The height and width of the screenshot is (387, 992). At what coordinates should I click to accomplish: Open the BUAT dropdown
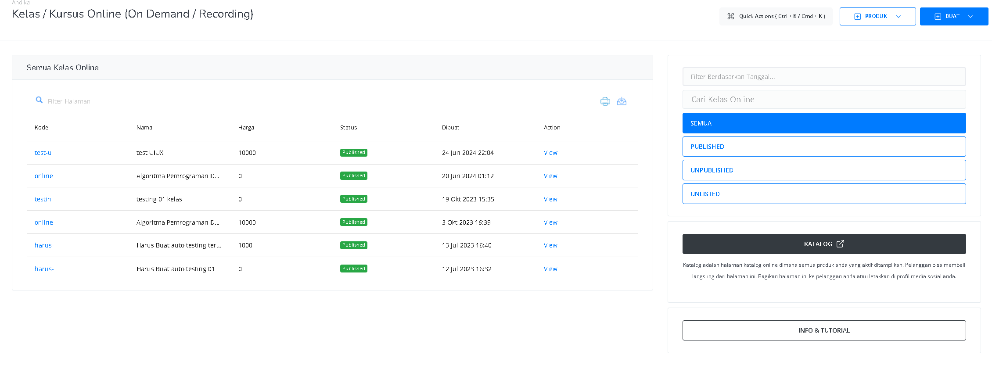pyautogui.click(x=954, y=16)
